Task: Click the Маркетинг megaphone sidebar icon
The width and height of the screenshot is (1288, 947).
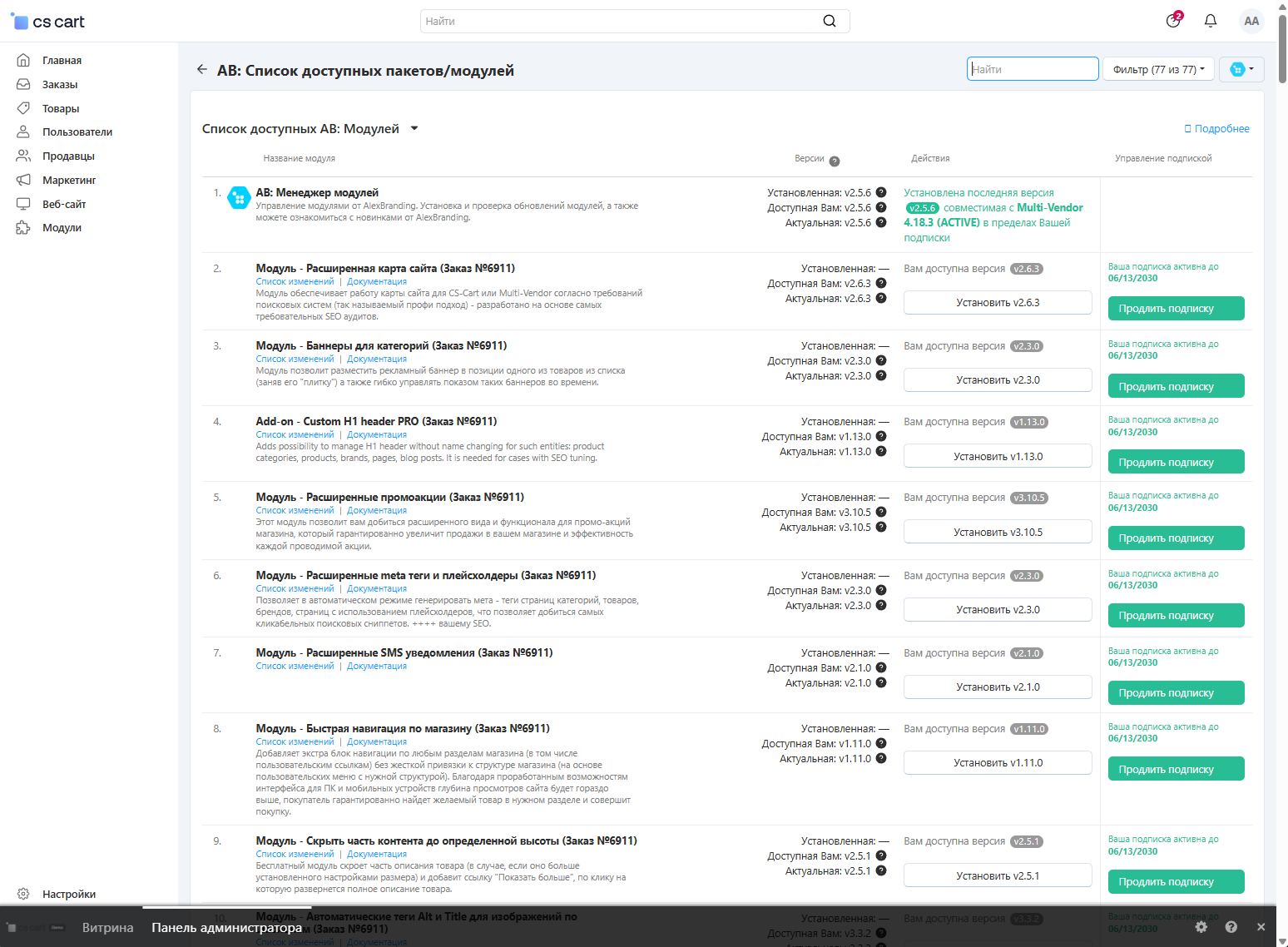Action: 23,180
